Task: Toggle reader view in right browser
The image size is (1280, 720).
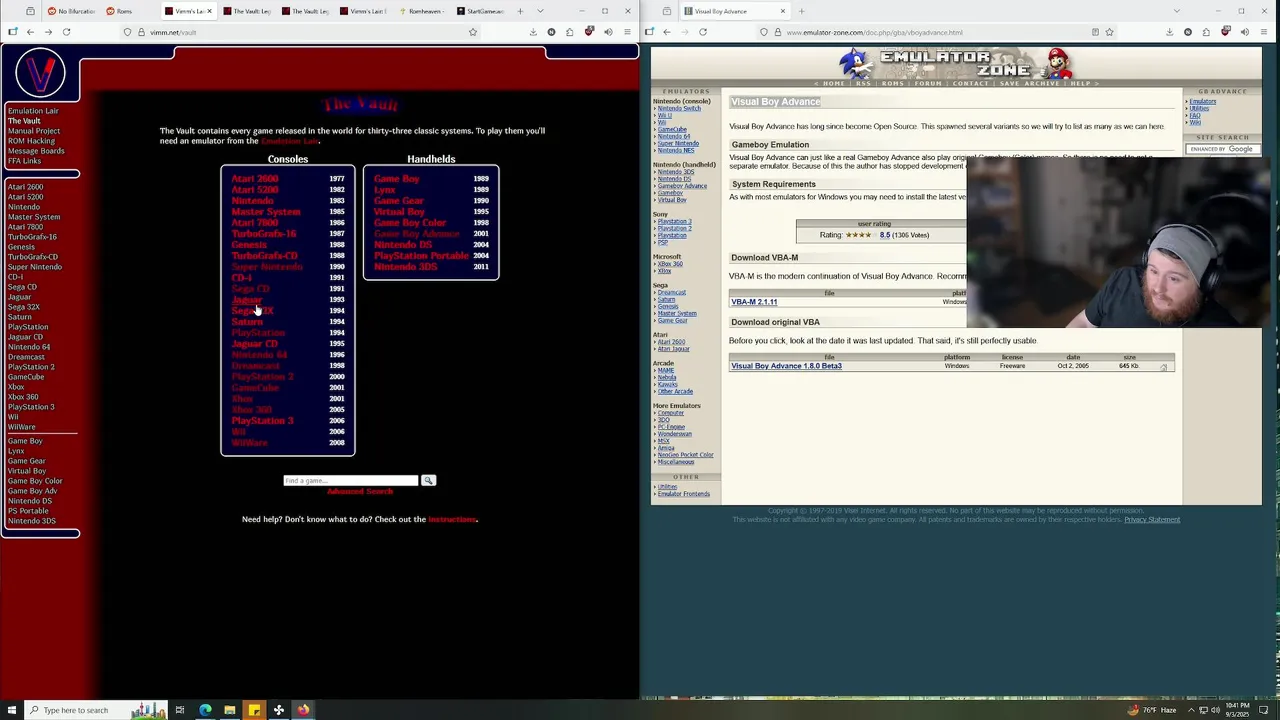Action: coord(1095,32)
